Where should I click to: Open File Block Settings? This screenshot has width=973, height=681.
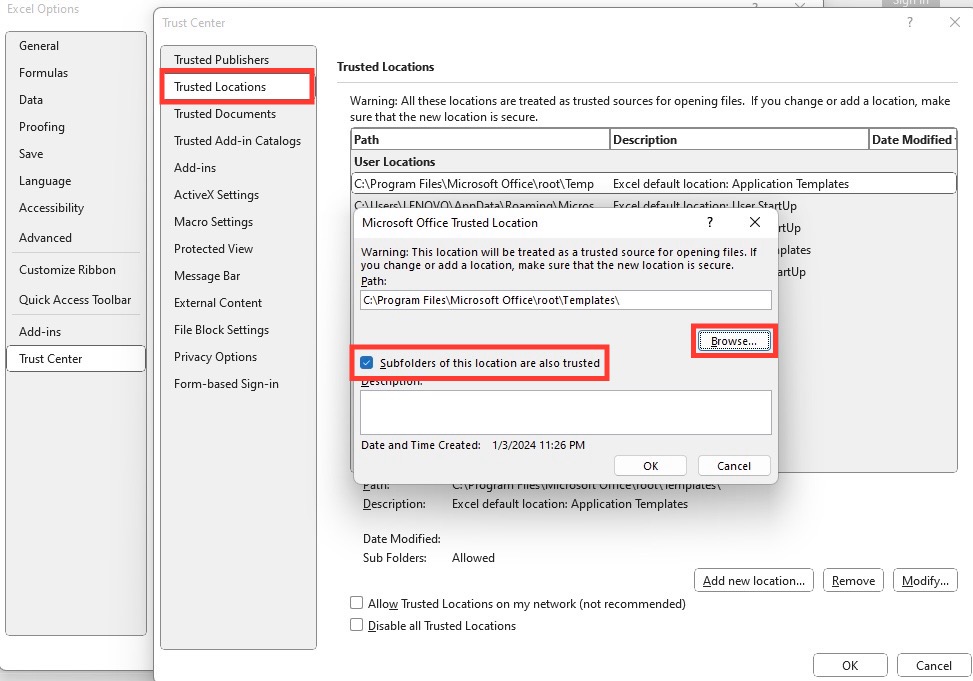tap(221, 330)
